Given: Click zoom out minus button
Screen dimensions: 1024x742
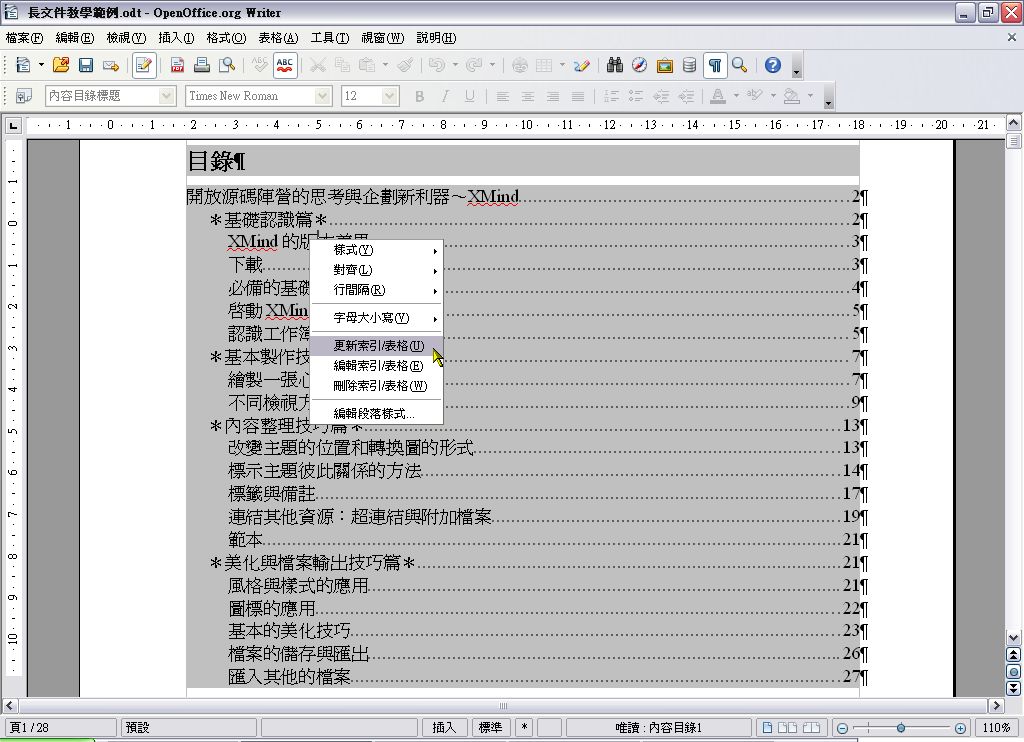Looking at the screenshot, I should tap(842, 728).
